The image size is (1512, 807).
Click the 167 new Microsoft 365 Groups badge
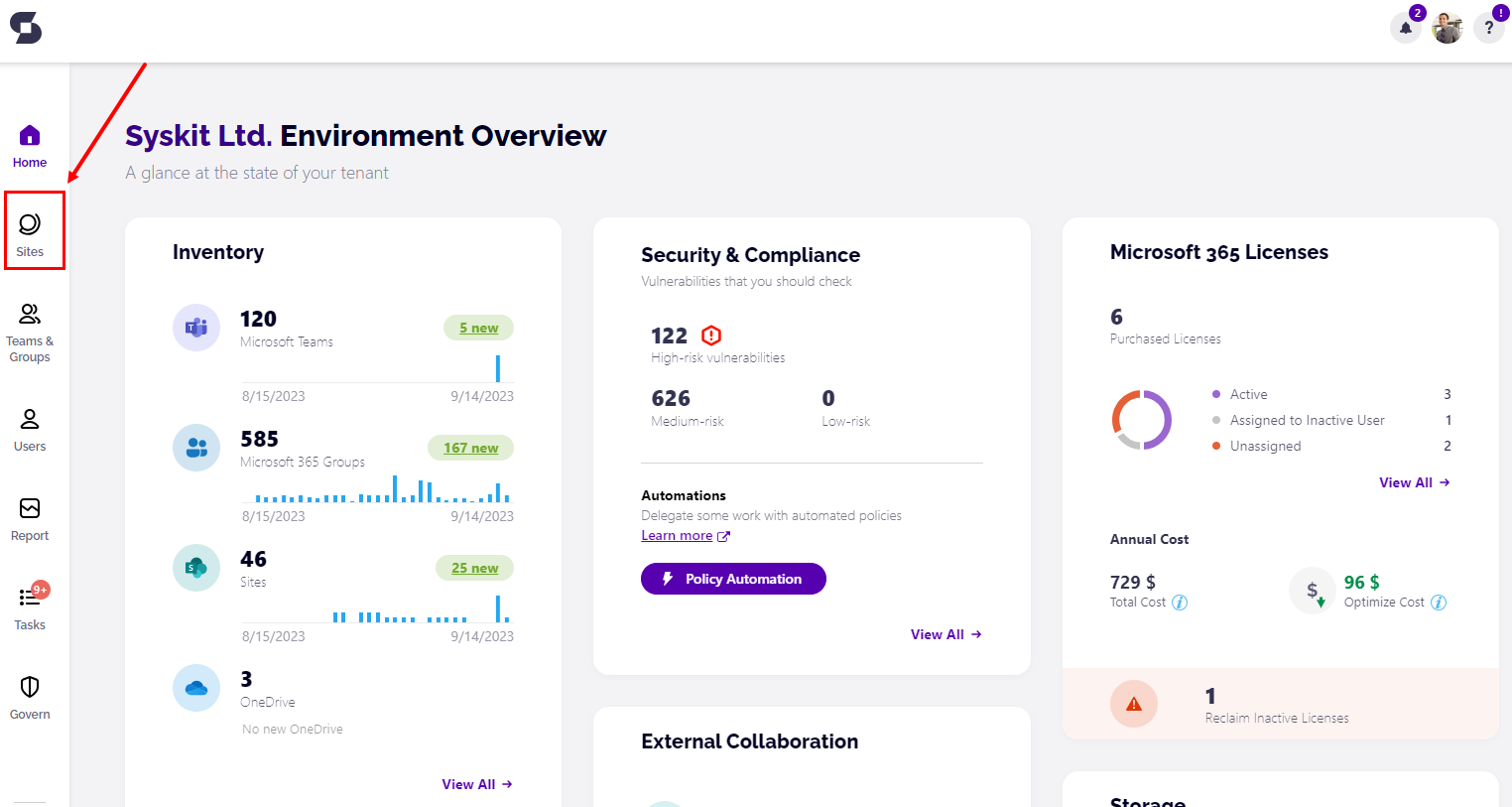point(470,448)
